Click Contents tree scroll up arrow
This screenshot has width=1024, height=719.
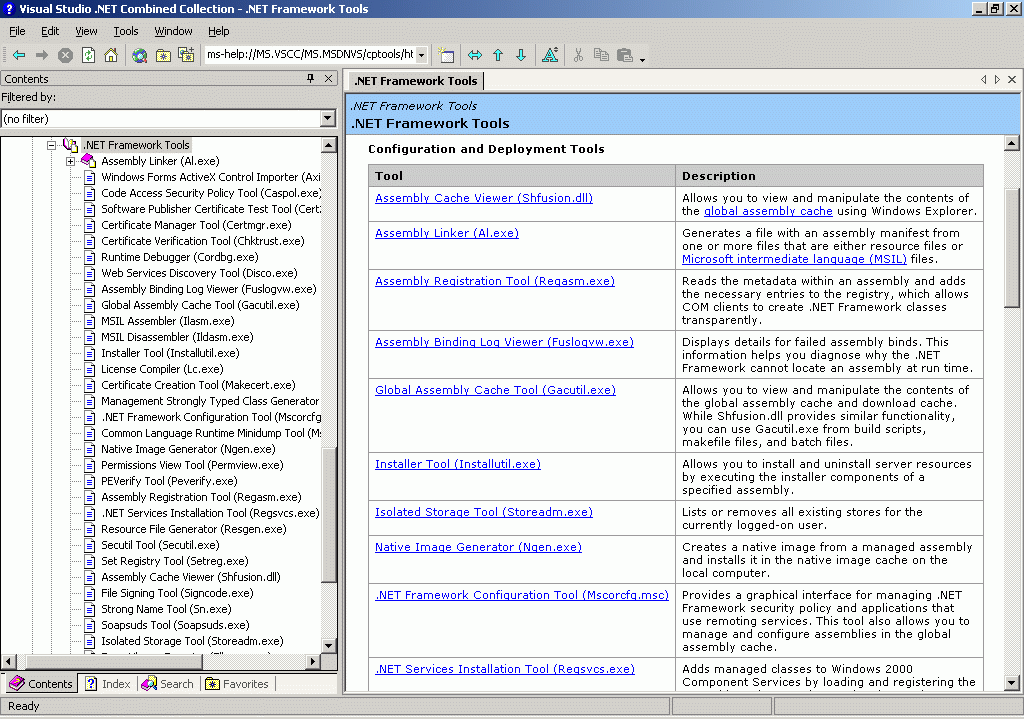(328, 145)
